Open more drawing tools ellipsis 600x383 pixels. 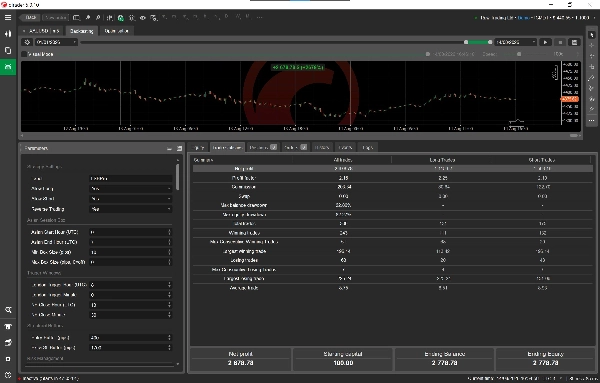(x=592, y=121)
